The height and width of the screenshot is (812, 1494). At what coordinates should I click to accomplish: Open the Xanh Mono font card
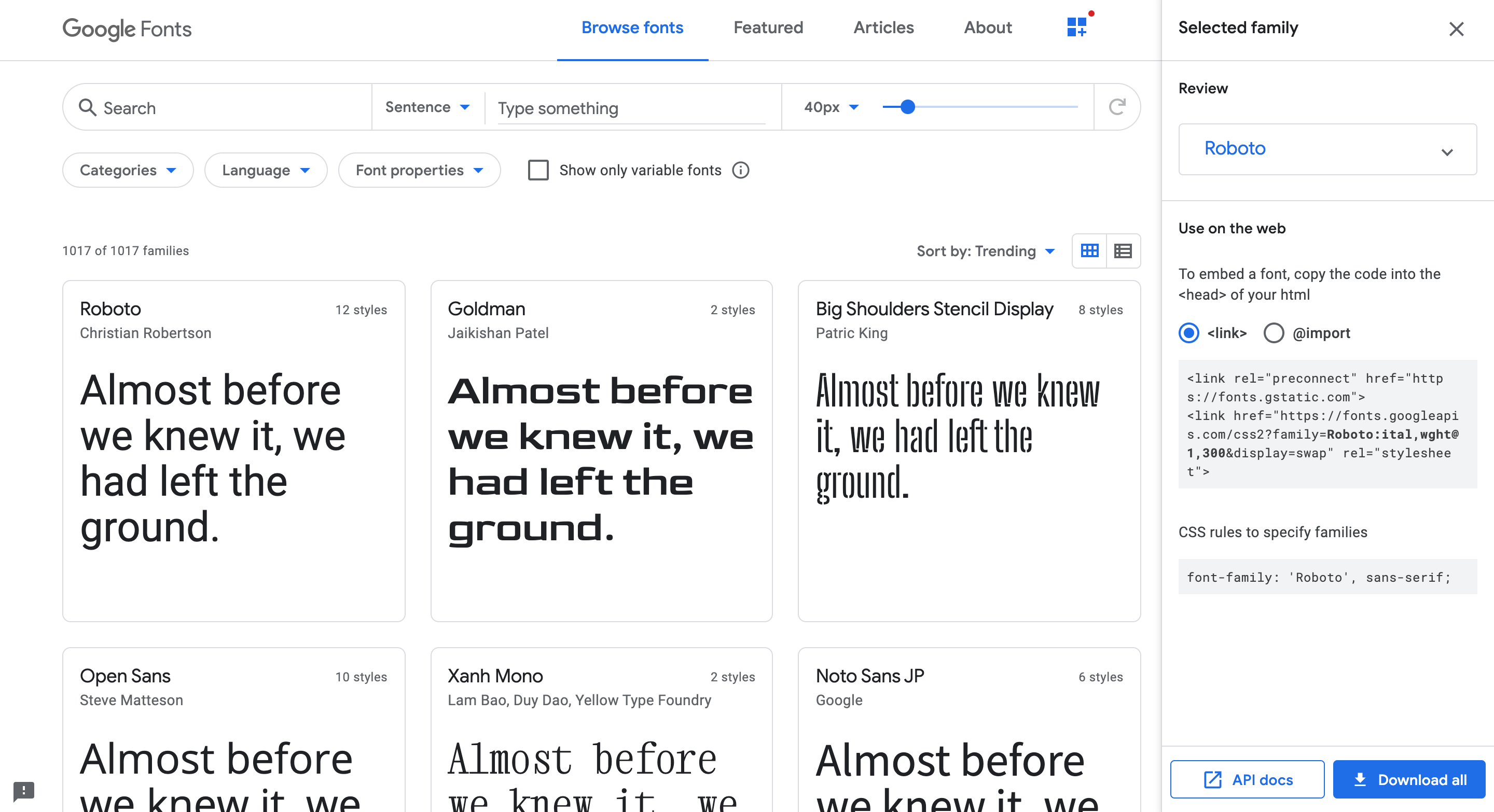click(601, 730)
